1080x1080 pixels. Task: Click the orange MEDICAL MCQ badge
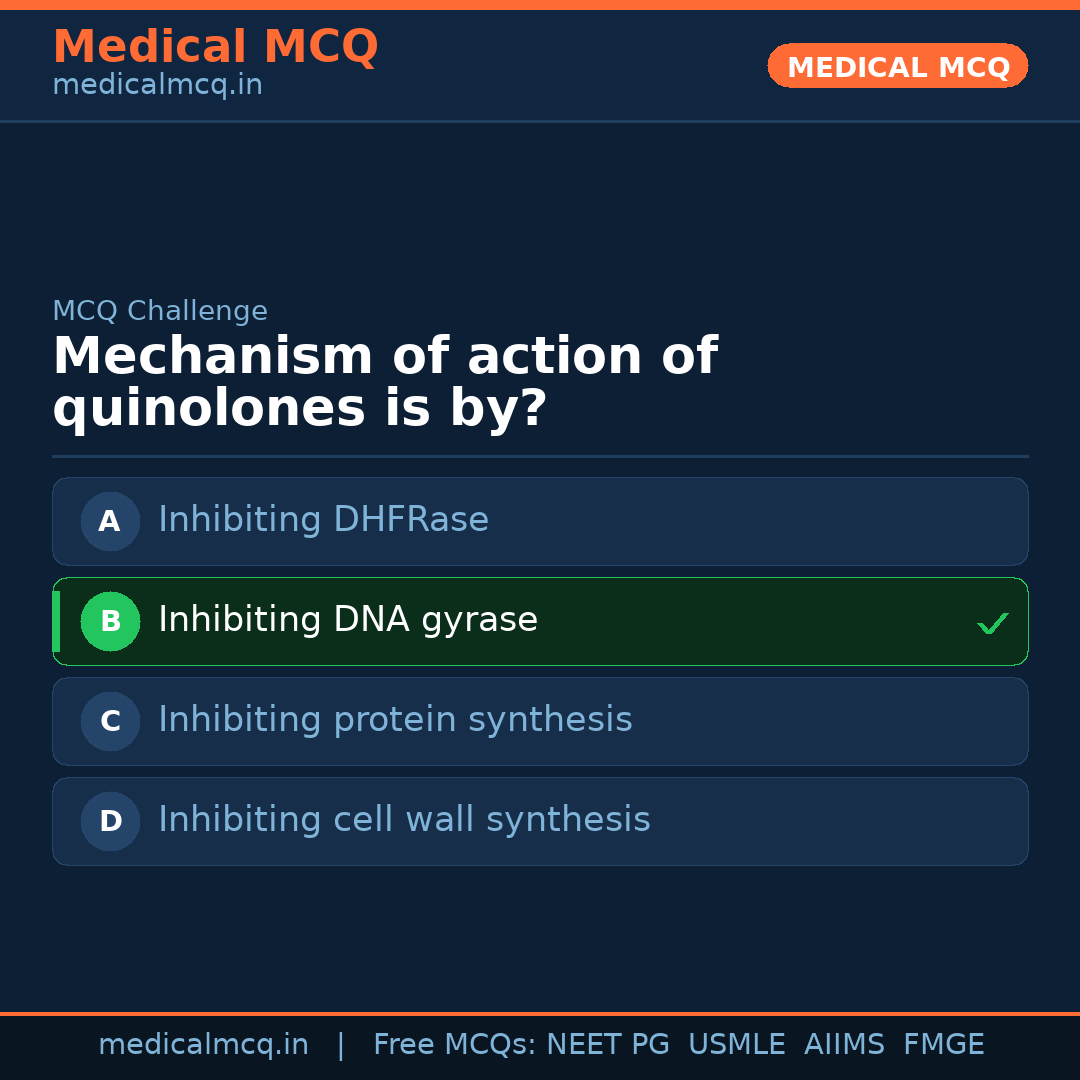click(x=897, y=66)
